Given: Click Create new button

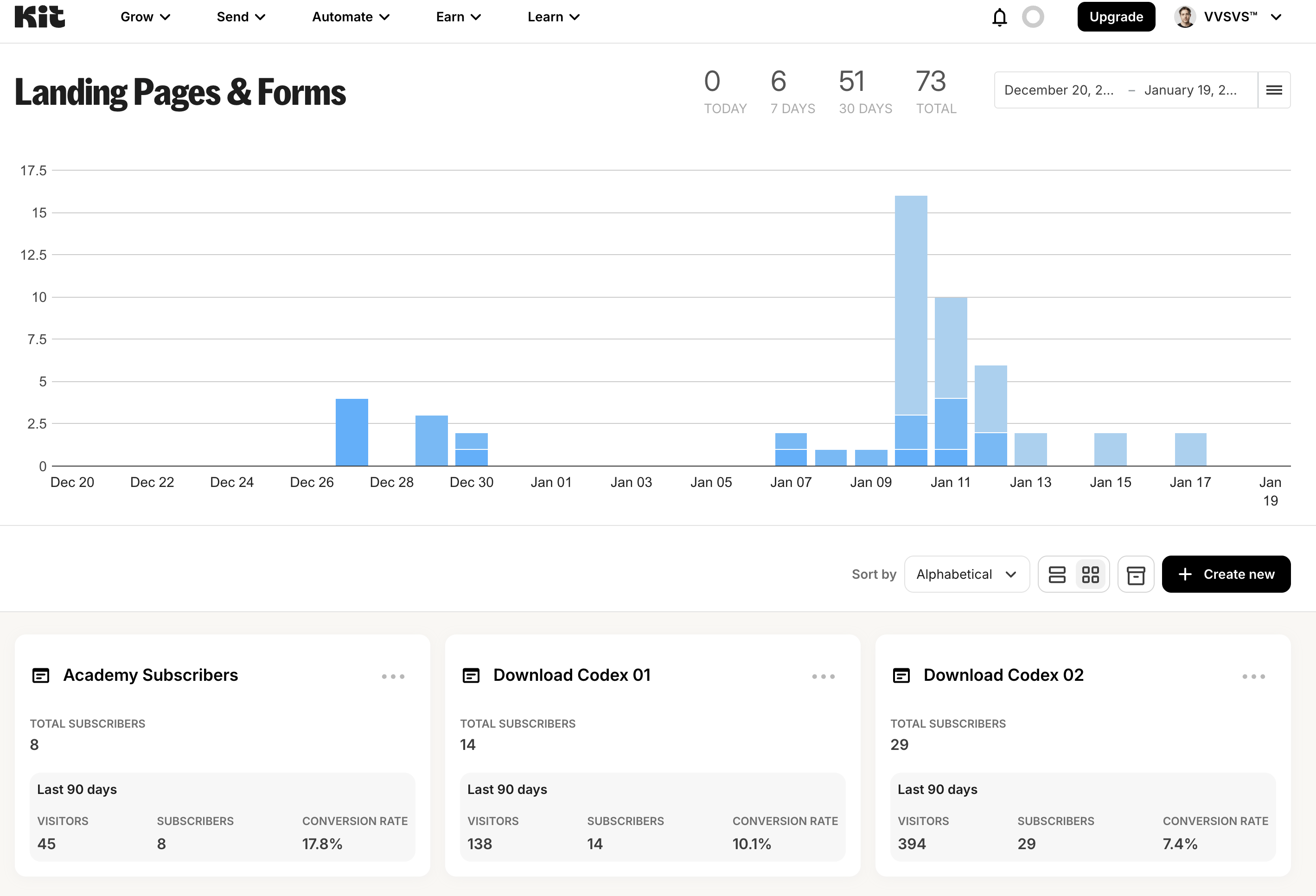Looking at the screenshot, I should tap(1226, 574).
